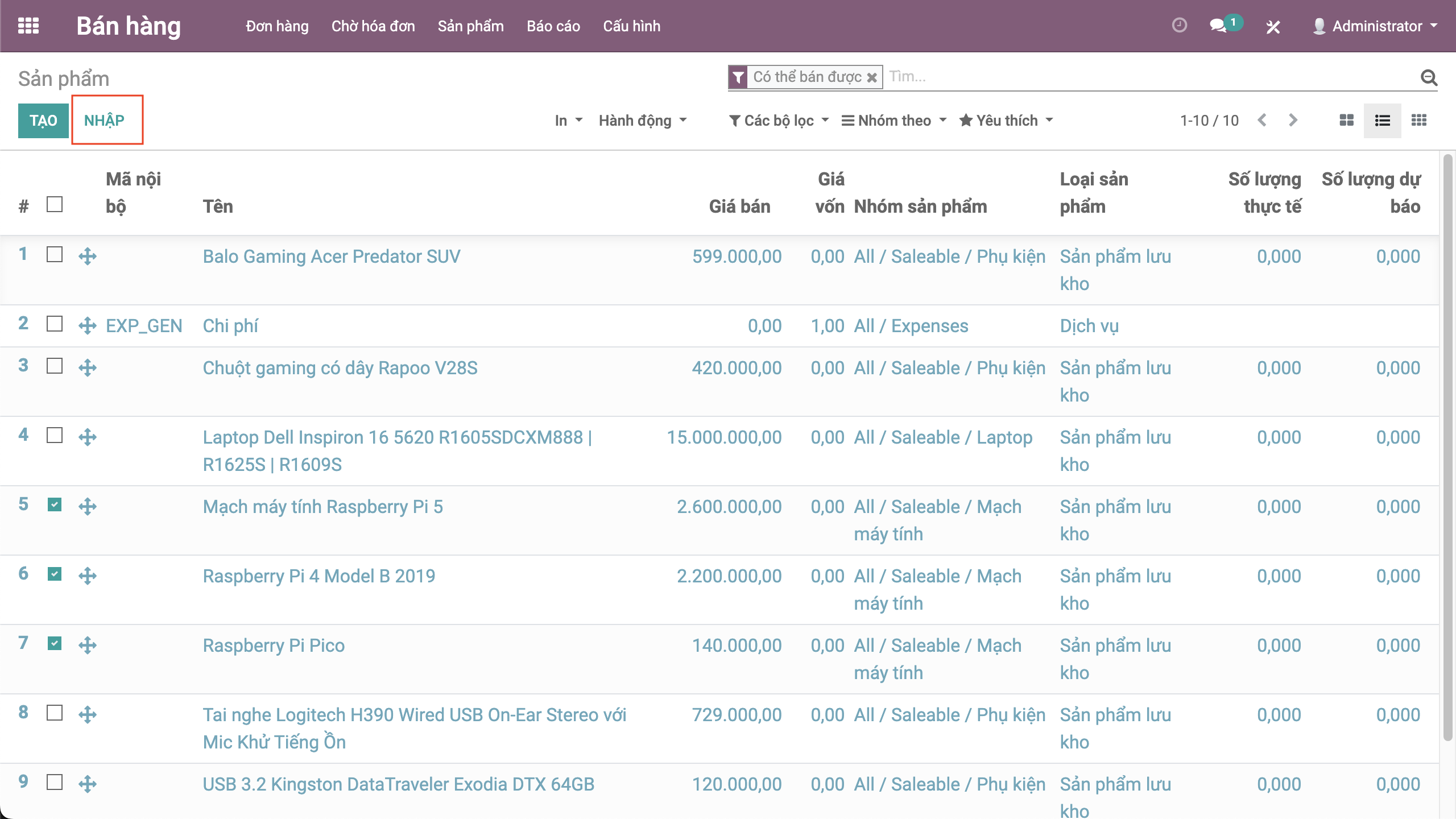The width and height of the screenshot is (1456, 819).
Task: Uncheck the Raspberry Pi Pico row checkbox
Action: (x=55, y=643)
